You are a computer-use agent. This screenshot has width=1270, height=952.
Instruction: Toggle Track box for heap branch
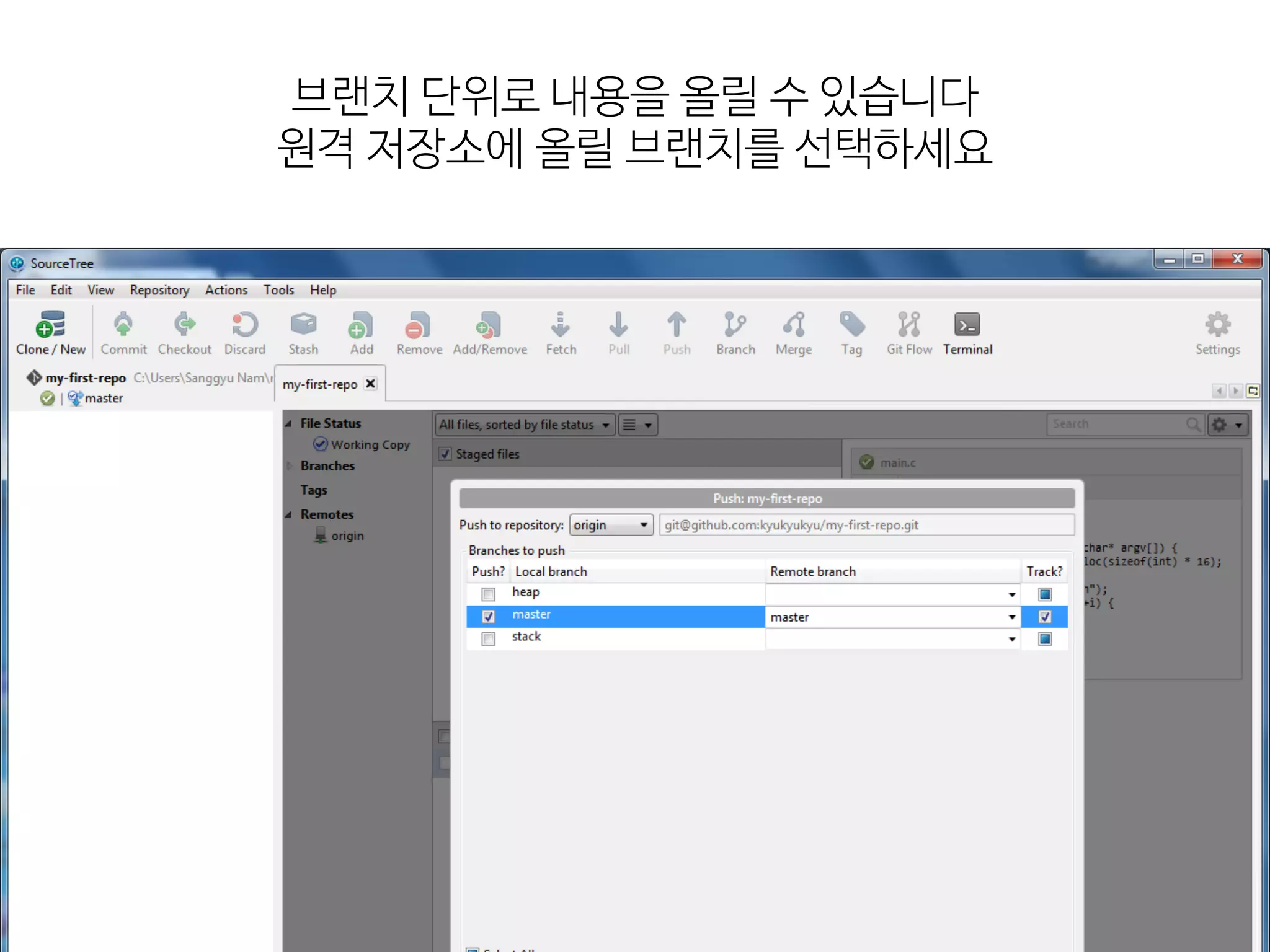(x=1045, y=594)
